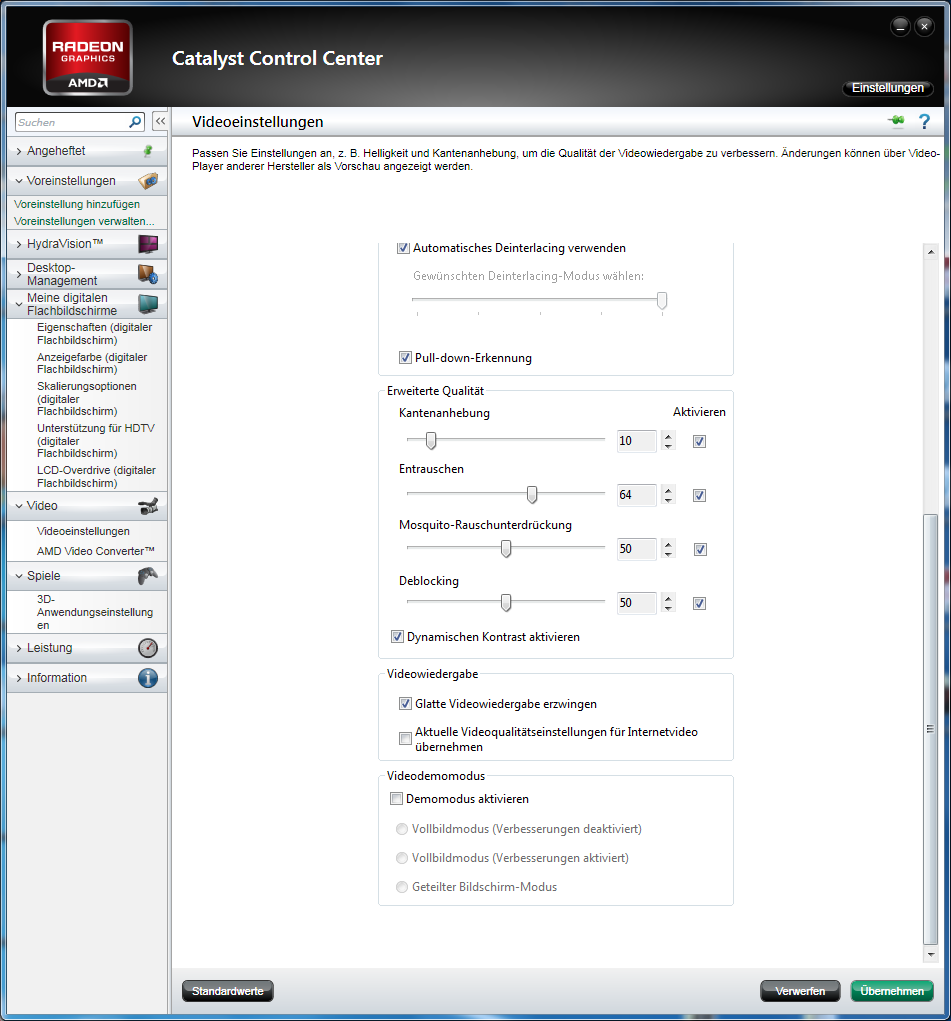Viewport: 951px width, 1021px height.
Task: Click the HydraVision monitor icon
Action: [148, 244]
